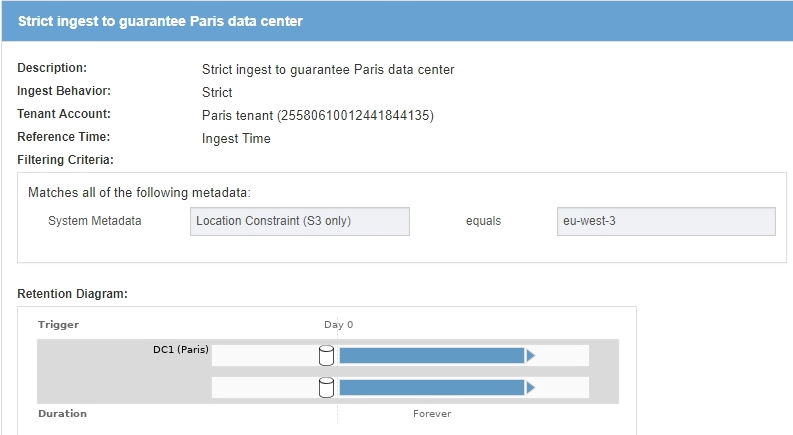793x435 pixels.
Task: Click the DC1 (Paris) row label
Action: [x=181, y=350]
